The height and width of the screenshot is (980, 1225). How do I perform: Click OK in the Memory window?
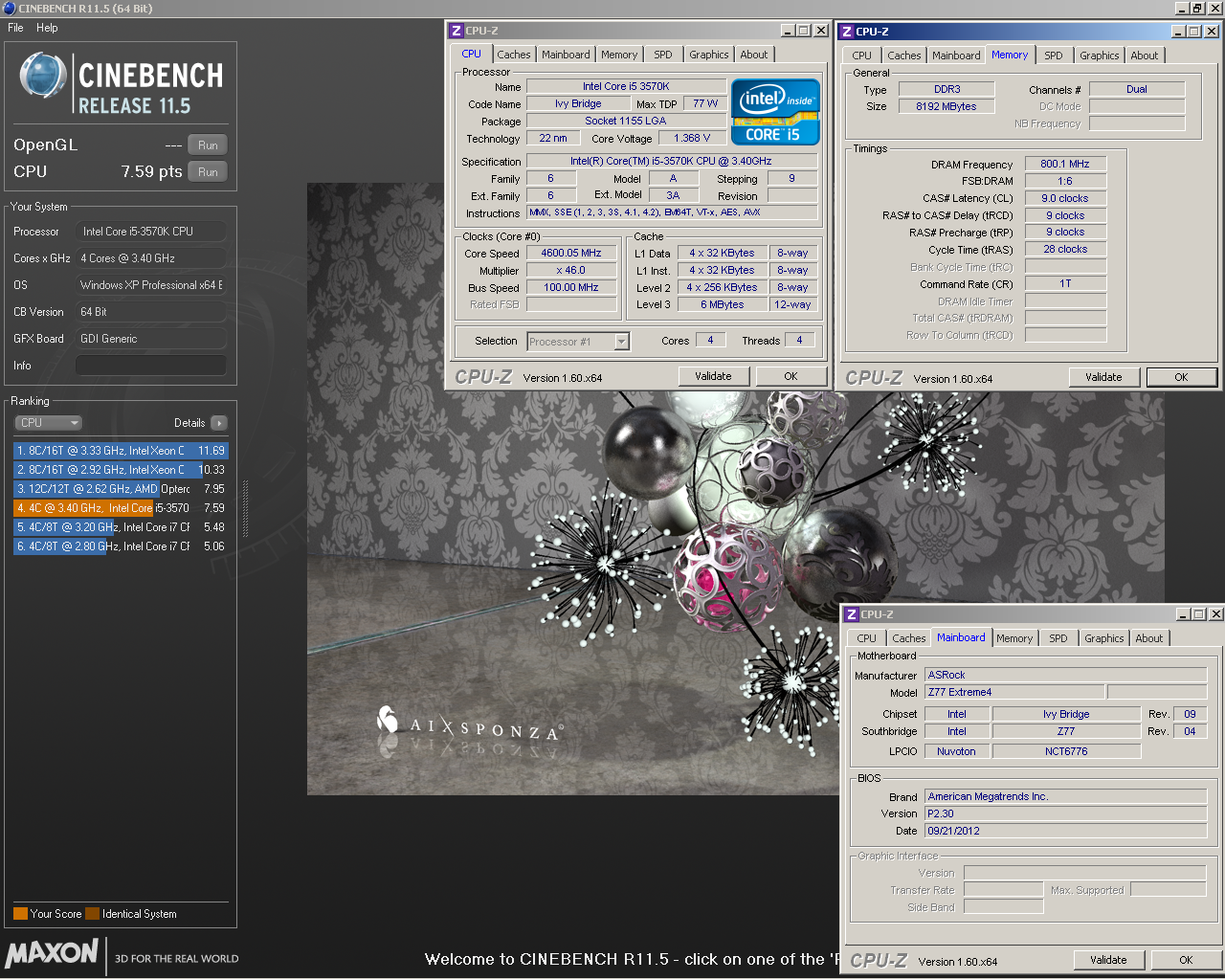1181,377
